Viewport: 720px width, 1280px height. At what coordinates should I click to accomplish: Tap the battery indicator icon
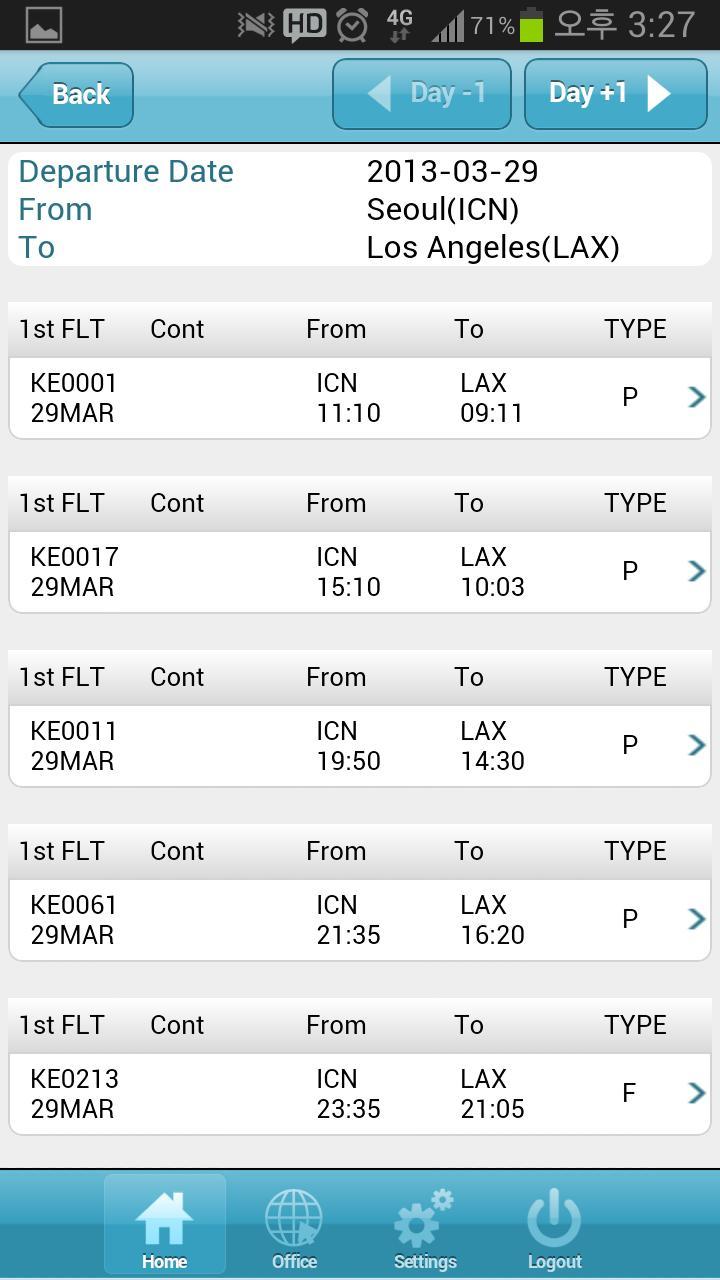click(532, 24)
